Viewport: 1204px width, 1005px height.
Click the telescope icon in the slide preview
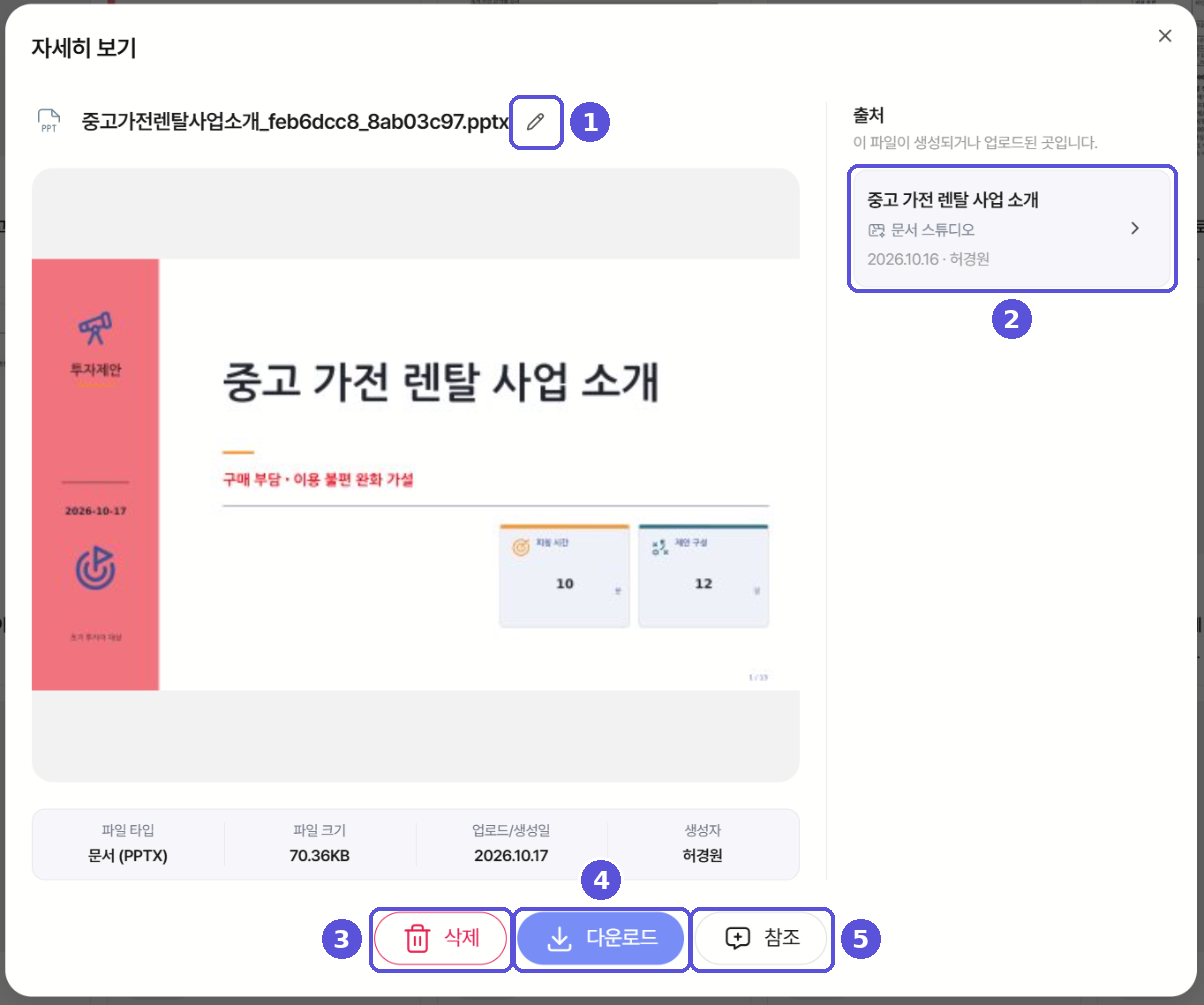point(95,327)
